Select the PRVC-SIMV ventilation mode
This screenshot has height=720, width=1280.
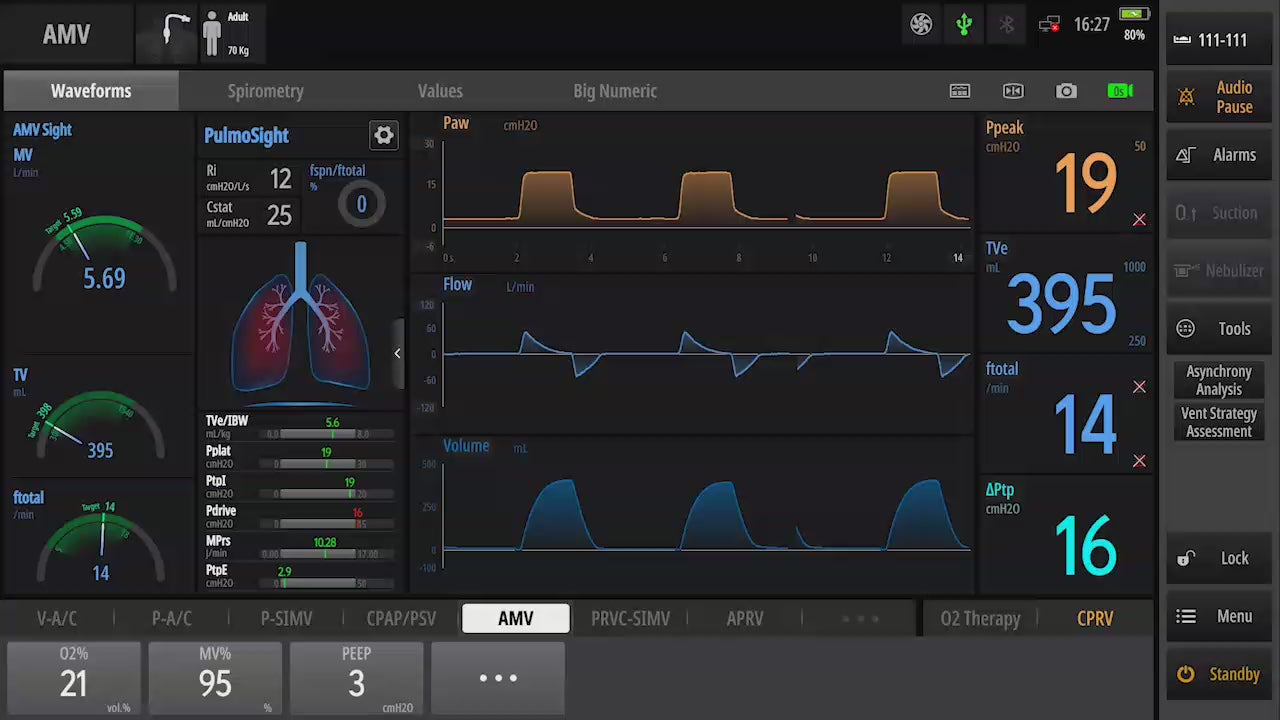[630, 618]
